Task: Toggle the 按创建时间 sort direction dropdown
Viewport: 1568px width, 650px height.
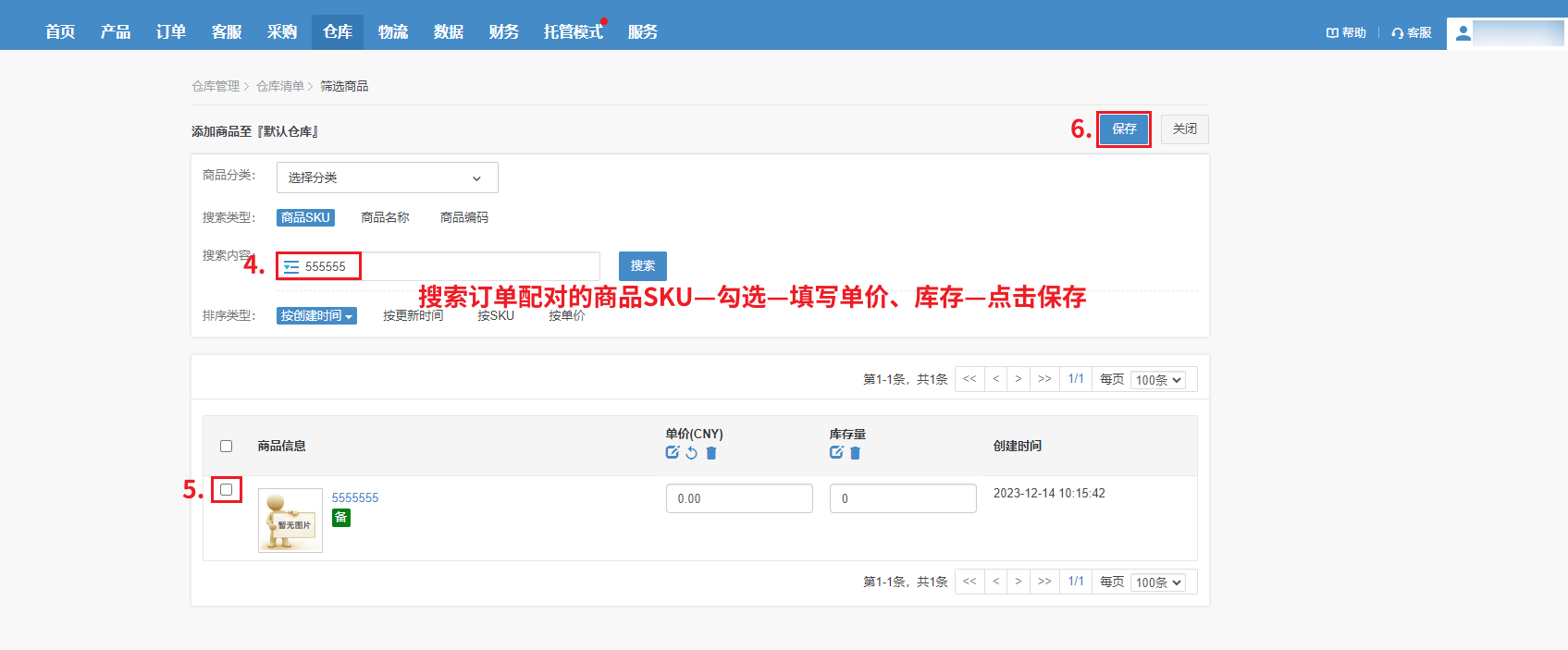Action: [316, 315]
